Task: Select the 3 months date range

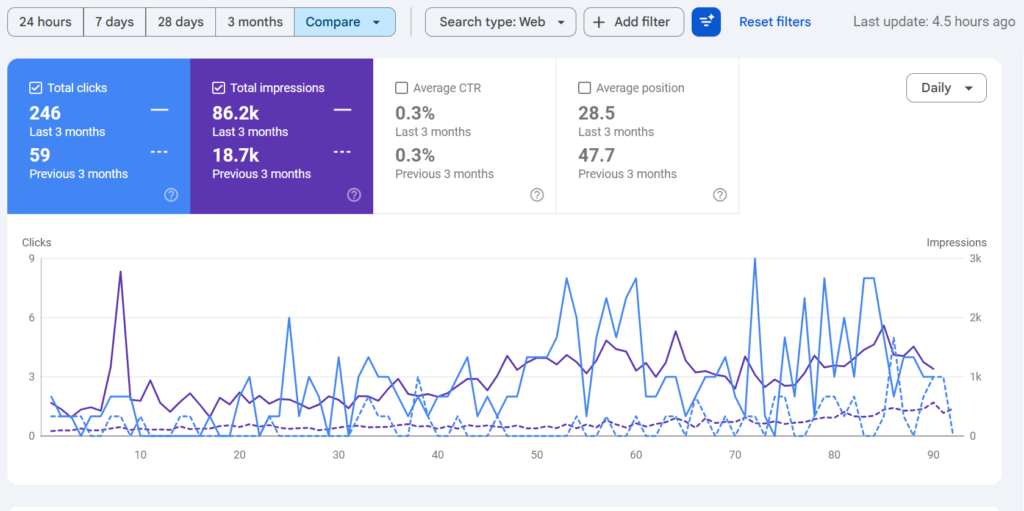Action: (255, 22)
